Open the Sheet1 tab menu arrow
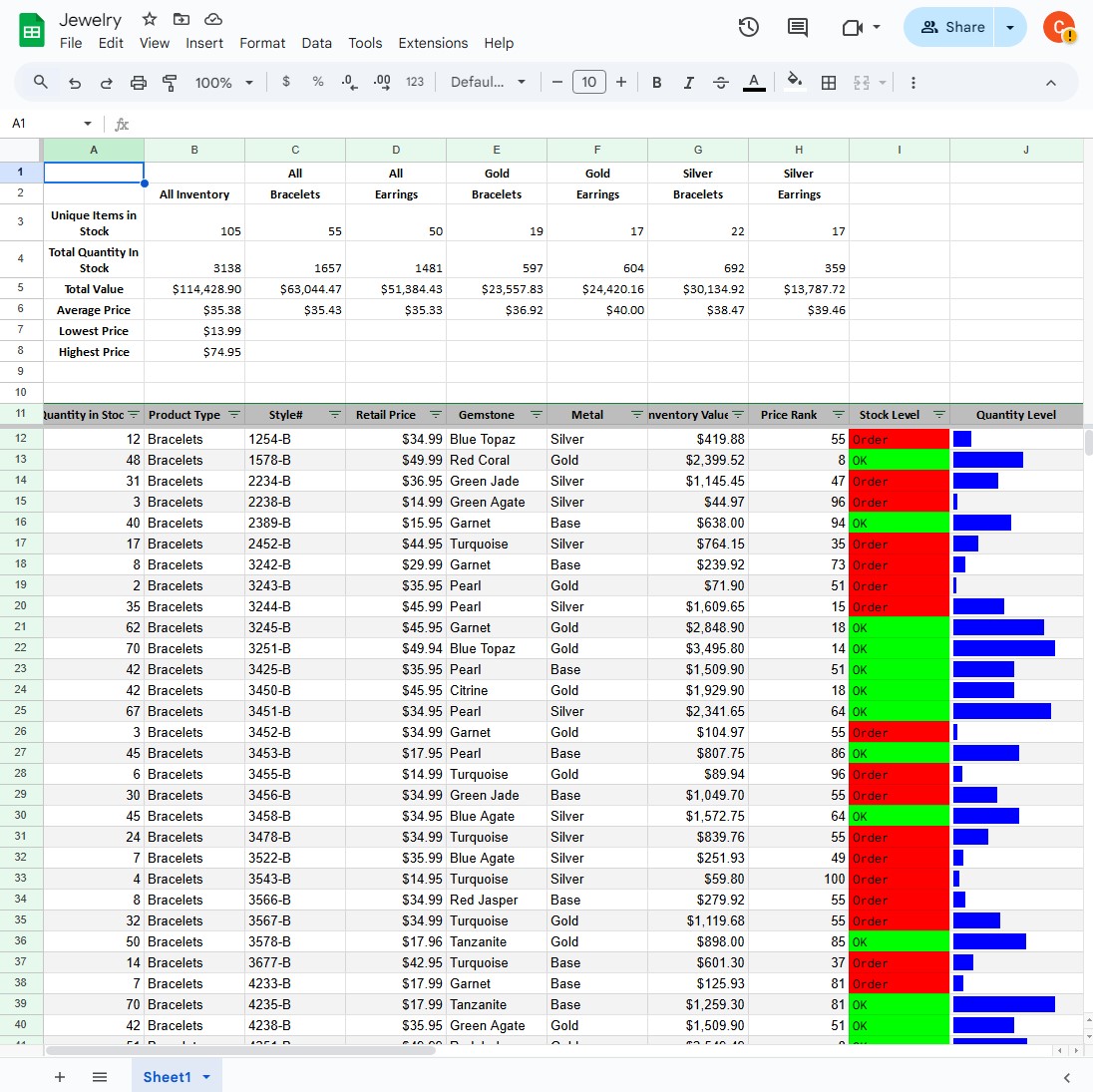The image size is (1093, 1092). tap(205, 1077)
